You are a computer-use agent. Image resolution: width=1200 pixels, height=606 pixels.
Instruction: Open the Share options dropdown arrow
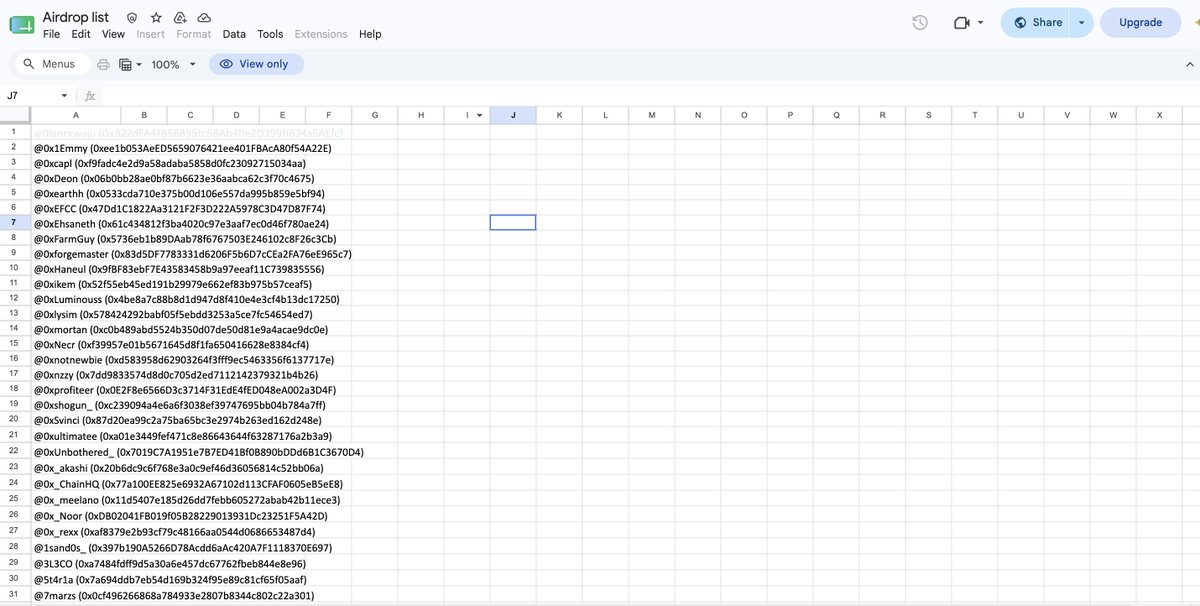1081,22
